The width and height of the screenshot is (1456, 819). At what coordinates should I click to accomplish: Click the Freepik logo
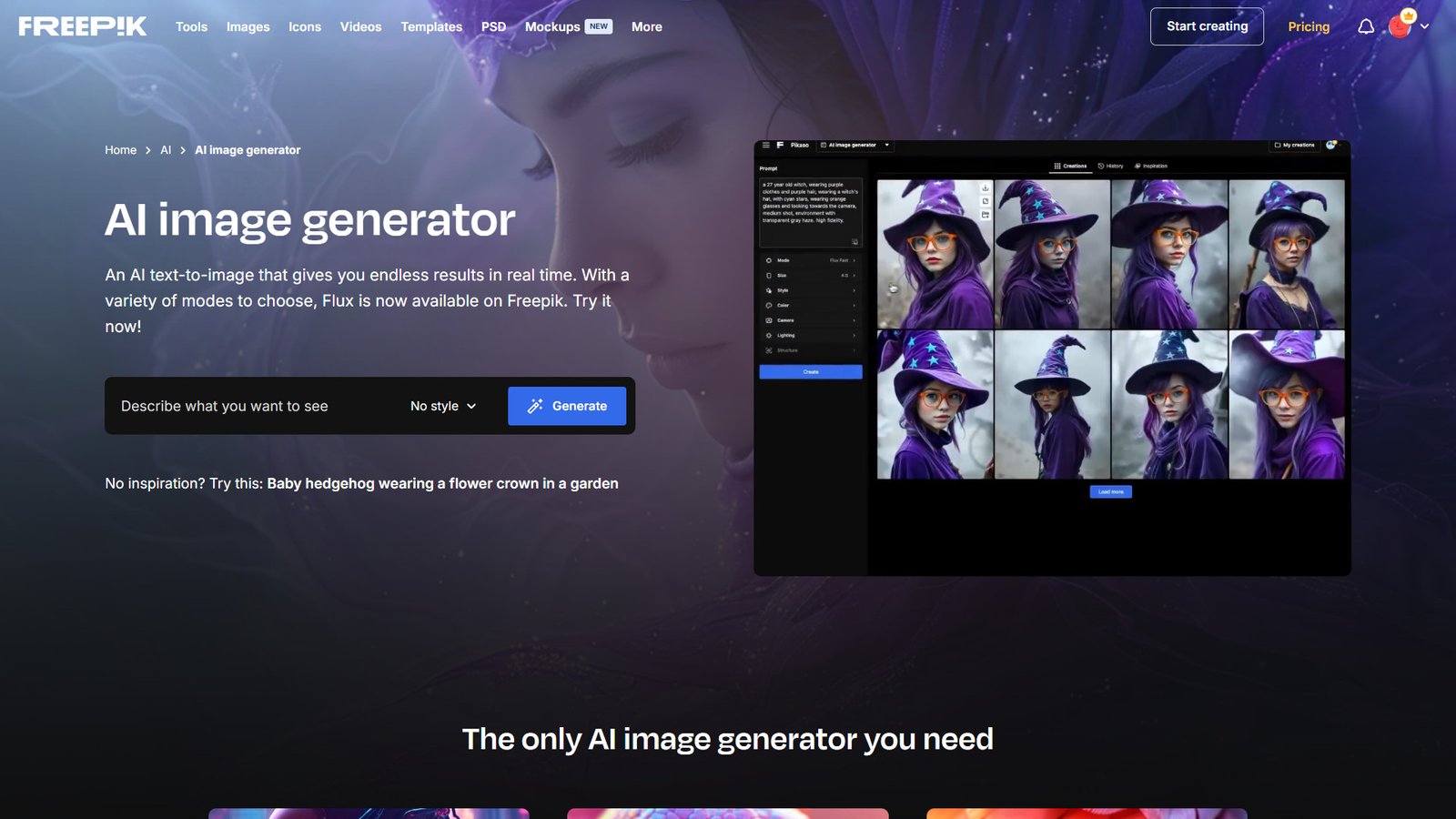[x=82, y=26]
